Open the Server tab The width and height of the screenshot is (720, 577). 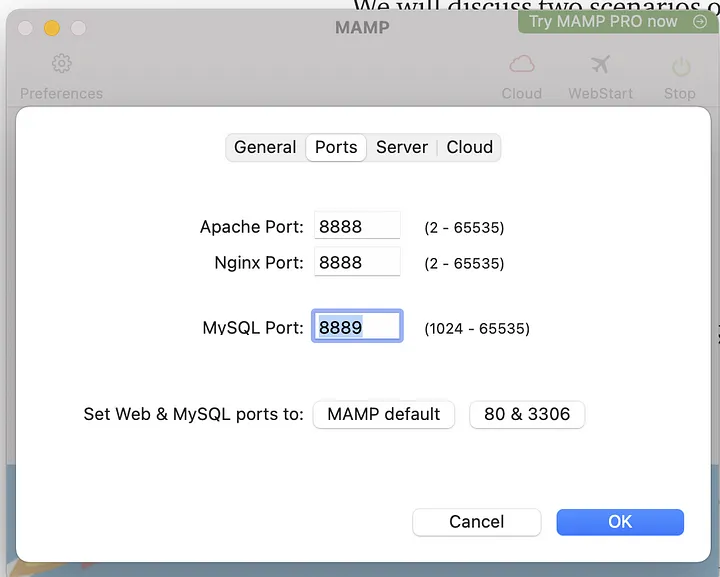pyautogui.click(x=402, y=147)
